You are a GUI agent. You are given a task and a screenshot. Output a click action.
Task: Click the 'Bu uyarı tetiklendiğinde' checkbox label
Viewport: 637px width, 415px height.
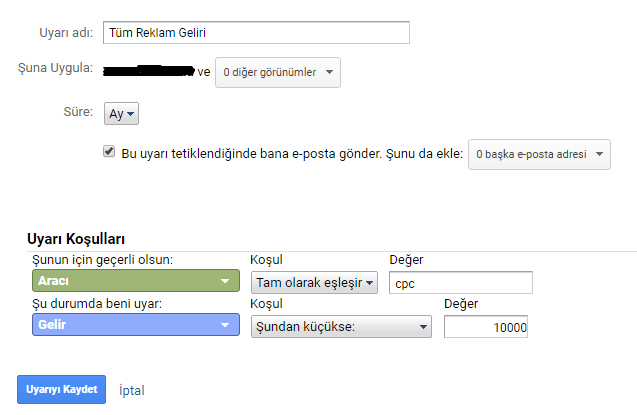tap(290, 154)
